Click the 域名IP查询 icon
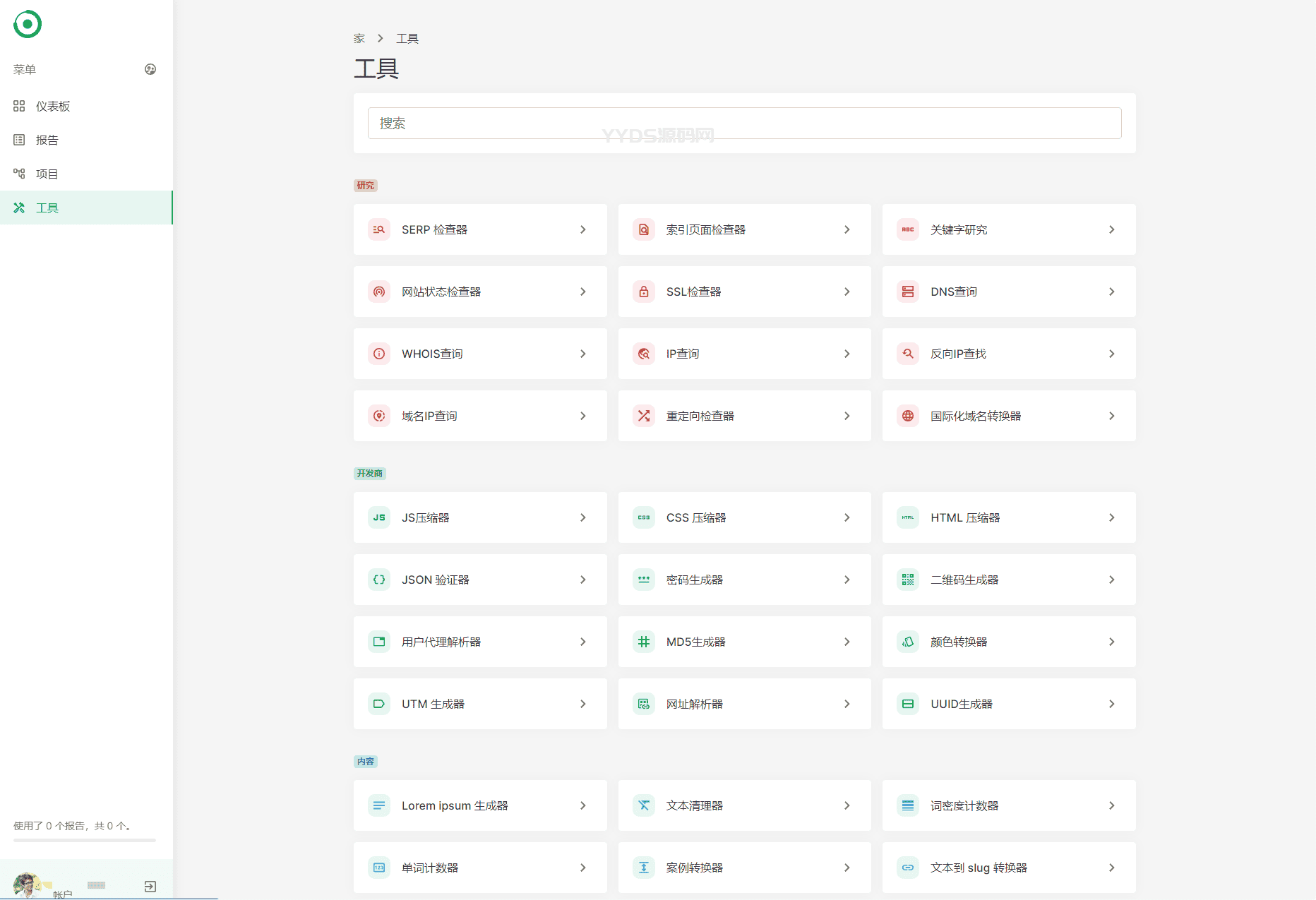The image size is (1316, 900). pyautogui.click(x=379, y=416)
